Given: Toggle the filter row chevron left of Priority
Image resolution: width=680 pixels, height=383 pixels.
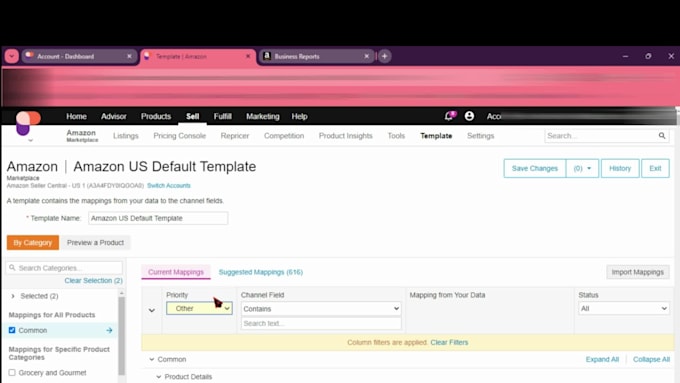Looking at the screenshot, I should (152, 311).
